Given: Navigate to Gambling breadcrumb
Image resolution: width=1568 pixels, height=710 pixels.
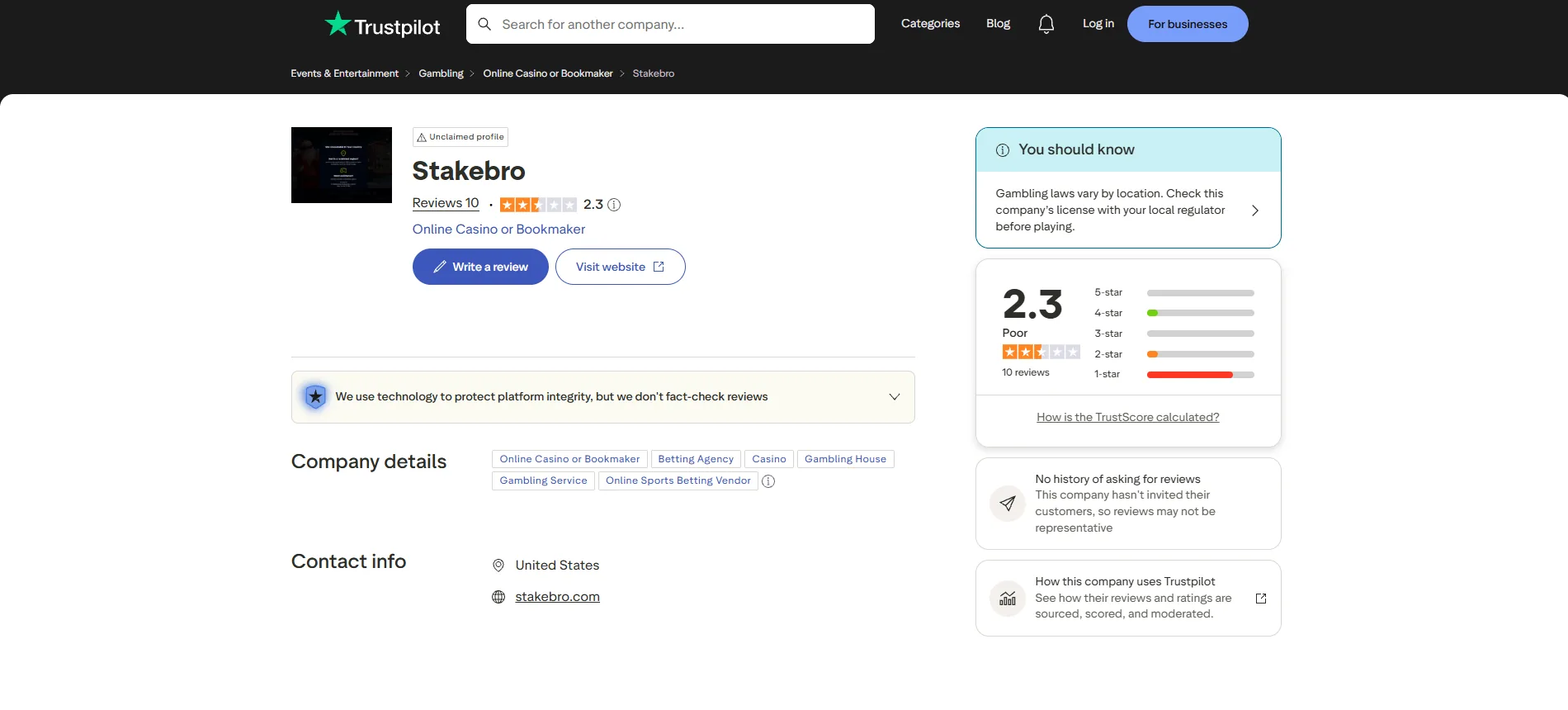Looking at the screenshot, I should pyautogui.click(x=441, y=73).
